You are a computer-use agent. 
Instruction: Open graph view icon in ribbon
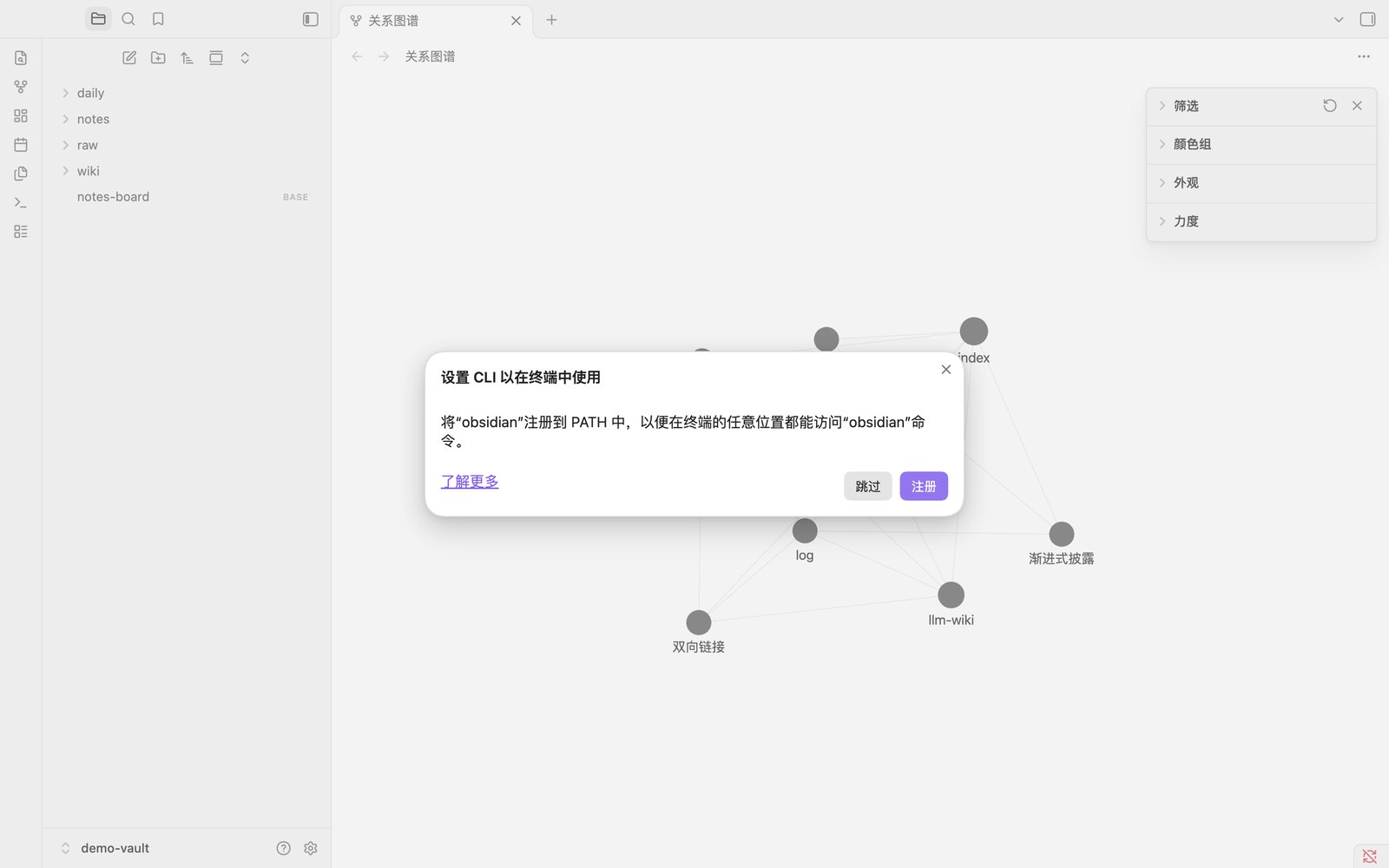click(21, 87)
